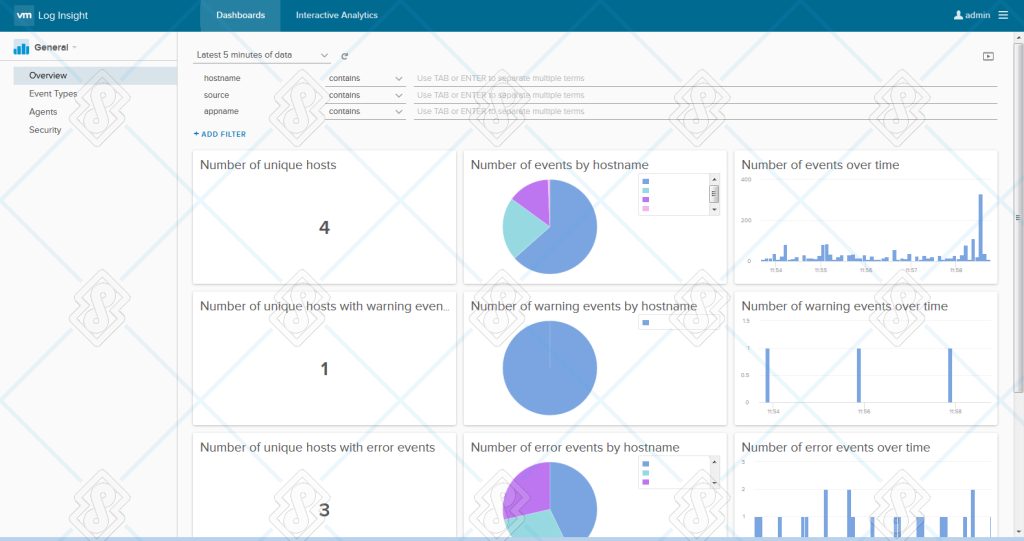The width and height of the screenshot is (1024, 541).
Task: Open the admin user menu
Action: pos(972,15)
